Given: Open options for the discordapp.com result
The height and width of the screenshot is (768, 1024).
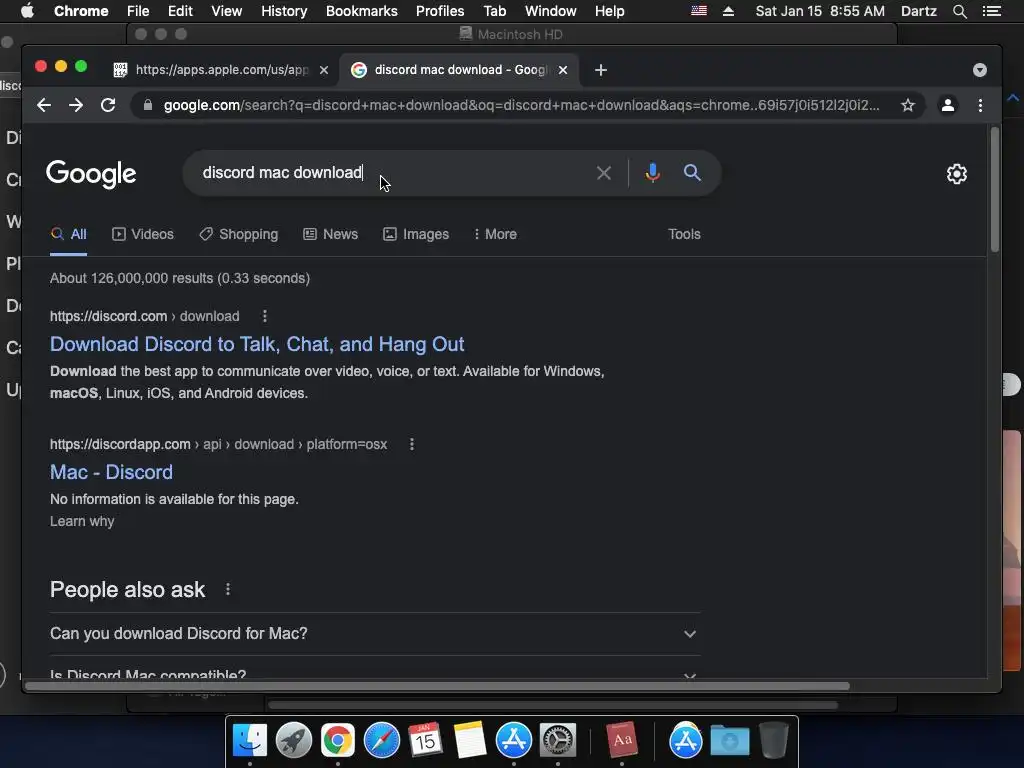Looking at the screenshot, I should click(411, 444).
